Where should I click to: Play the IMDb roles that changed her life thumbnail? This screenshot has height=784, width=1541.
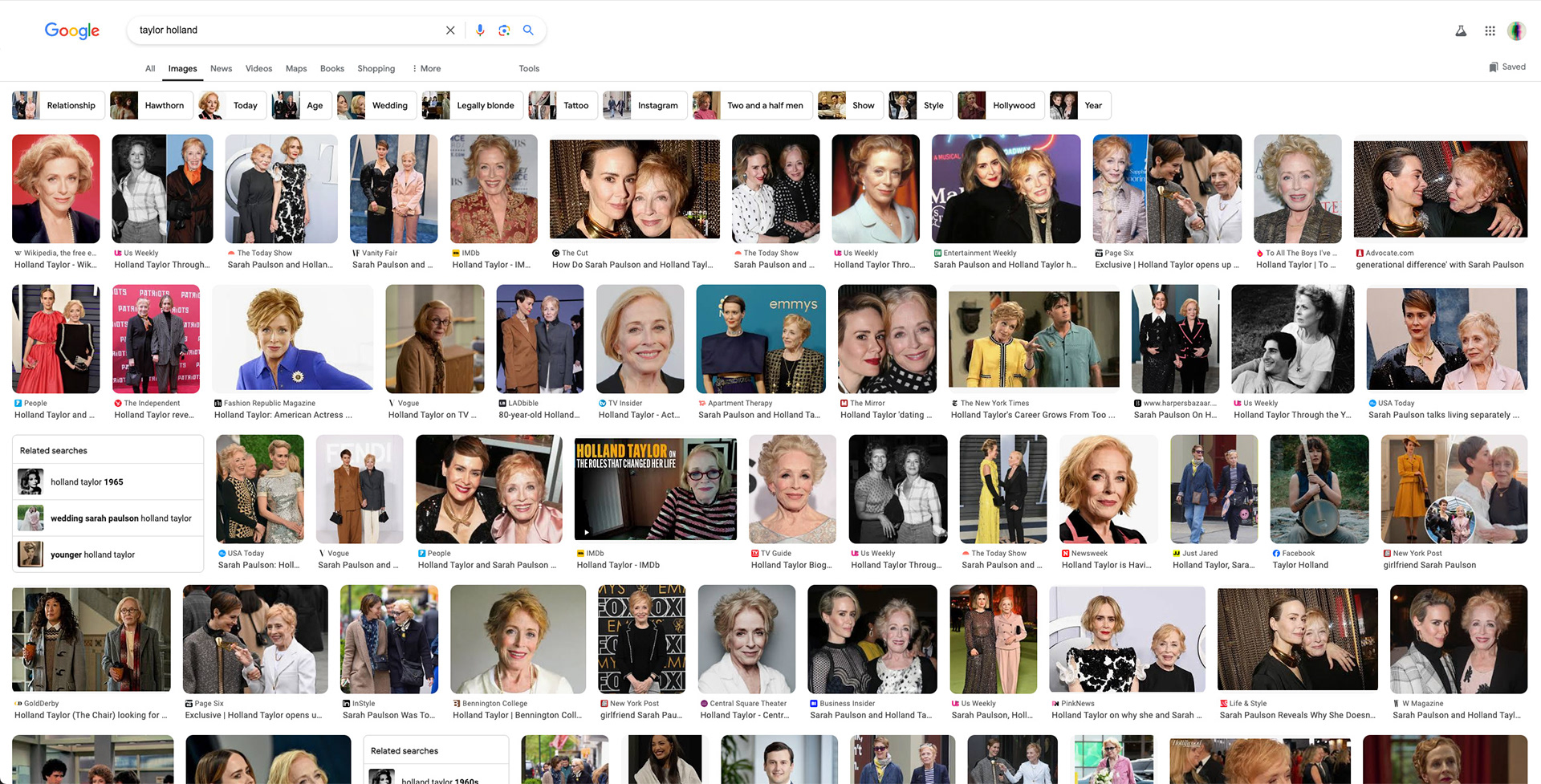(656, 489)
